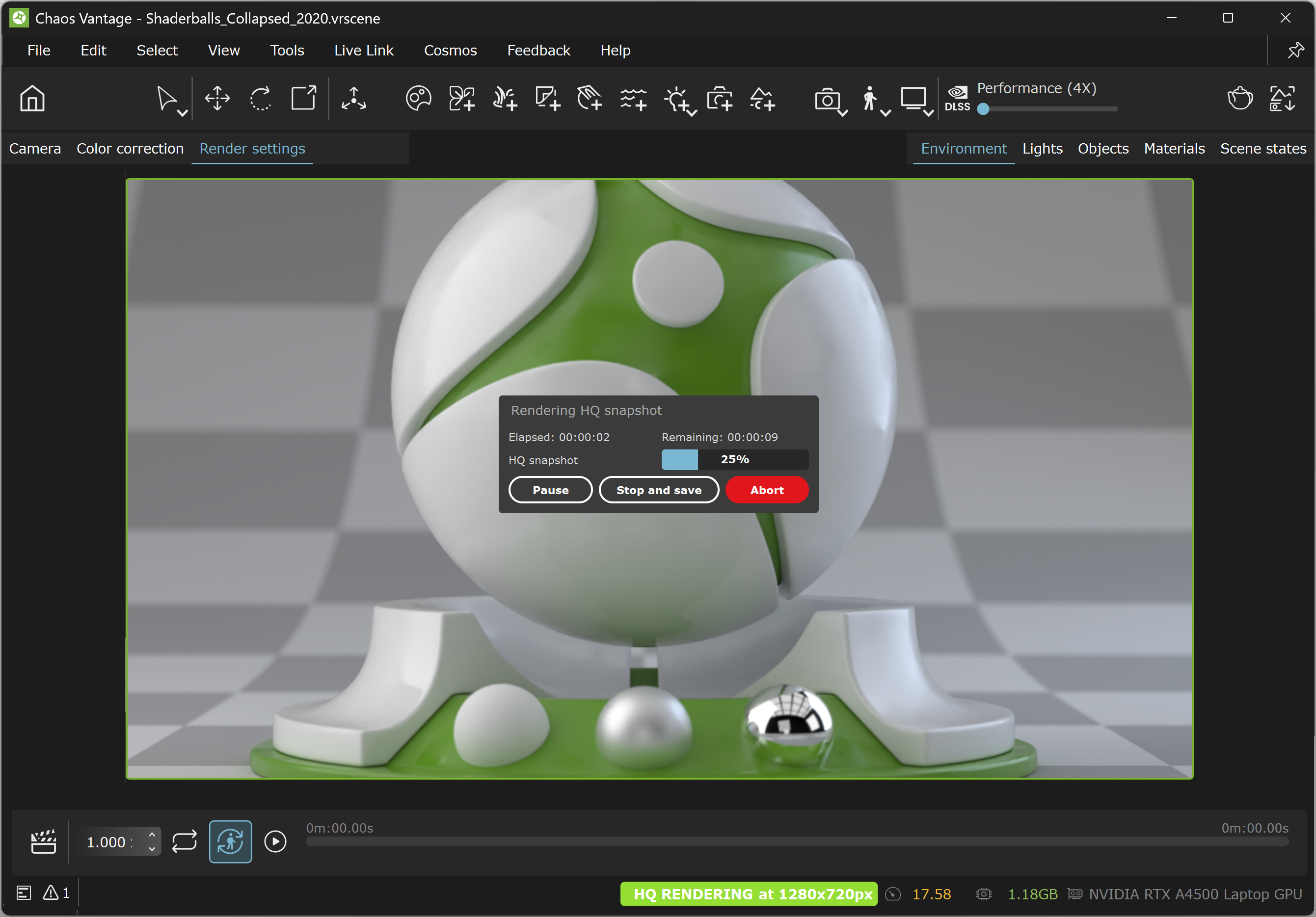Open the Tools menu

[287, 51]
